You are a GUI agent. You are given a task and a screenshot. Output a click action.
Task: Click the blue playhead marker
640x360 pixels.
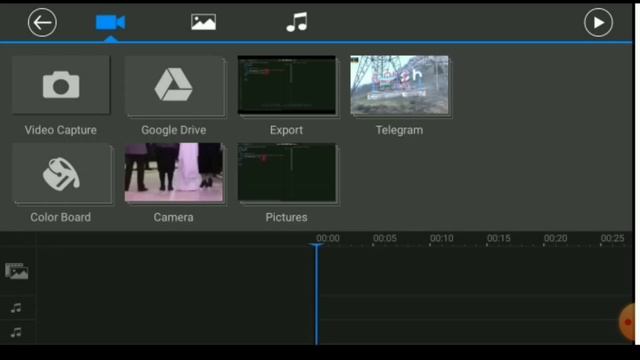pyautogui.click(x=316, y=294)
